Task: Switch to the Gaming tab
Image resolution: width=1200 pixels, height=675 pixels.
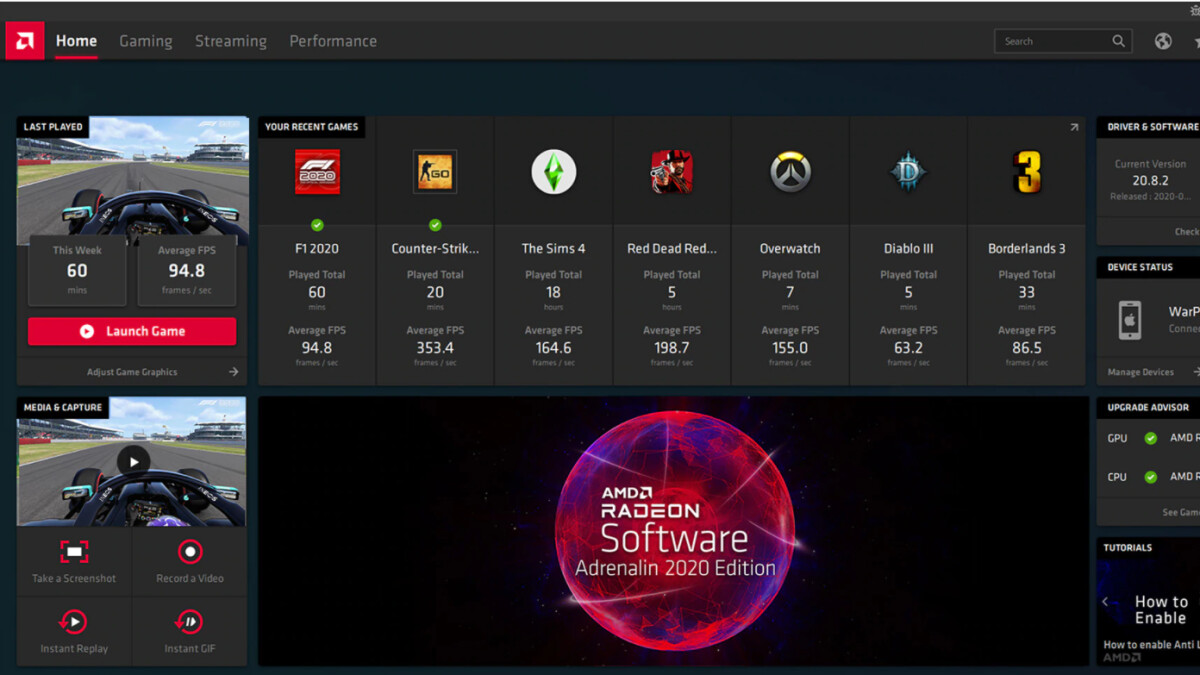Action: click(x=146, y=41)
